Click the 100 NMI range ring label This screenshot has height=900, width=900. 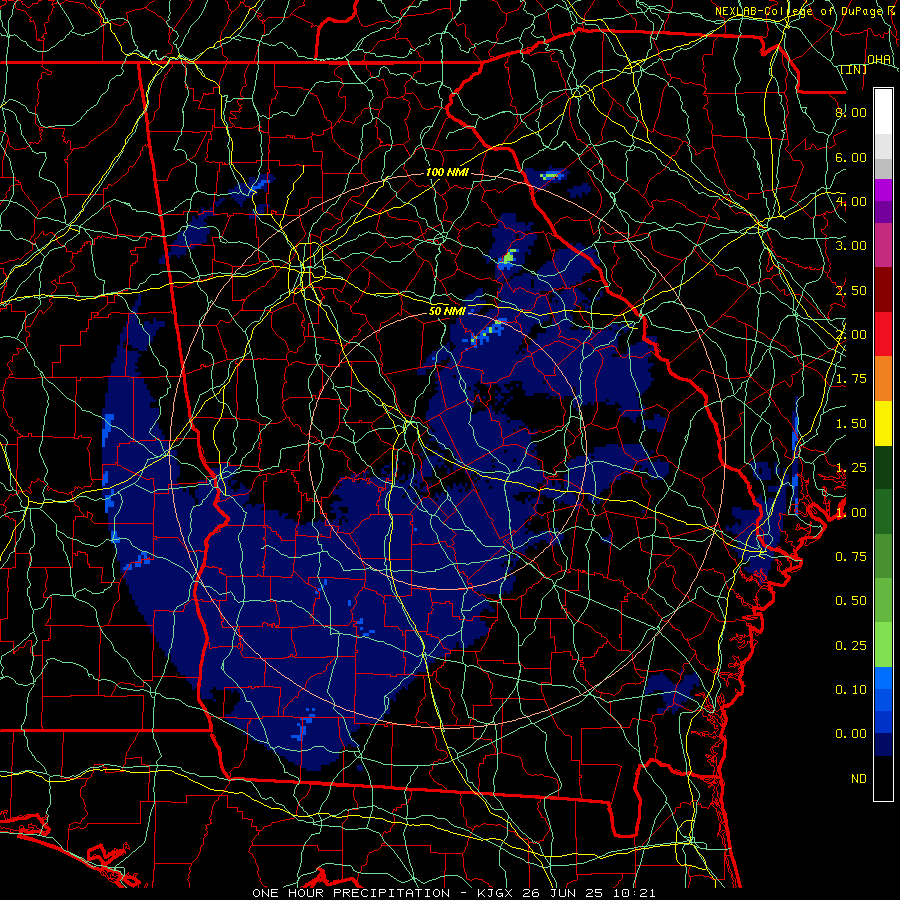[447, 172]
